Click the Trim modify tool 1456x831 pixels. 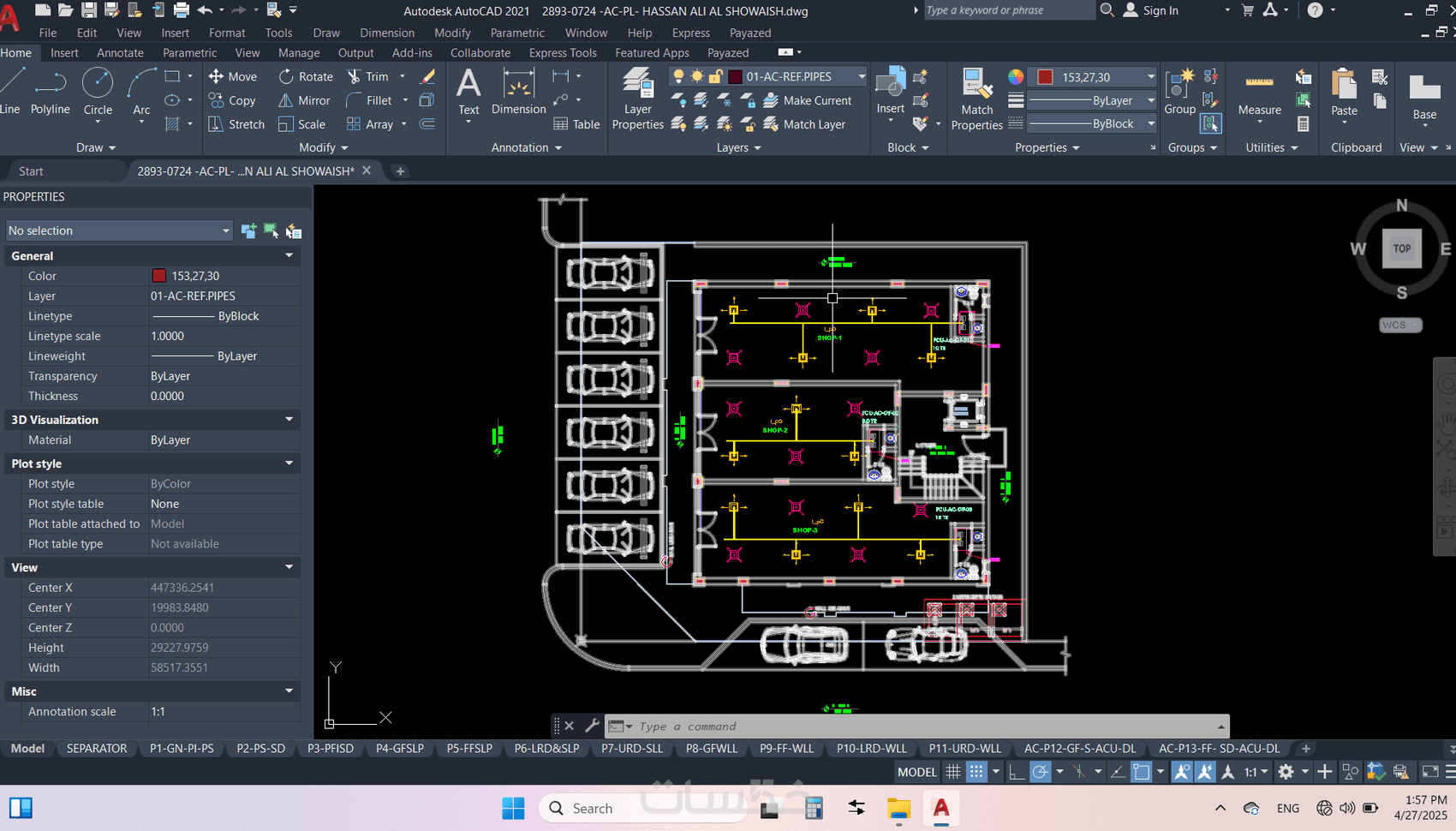pos(368,76)
